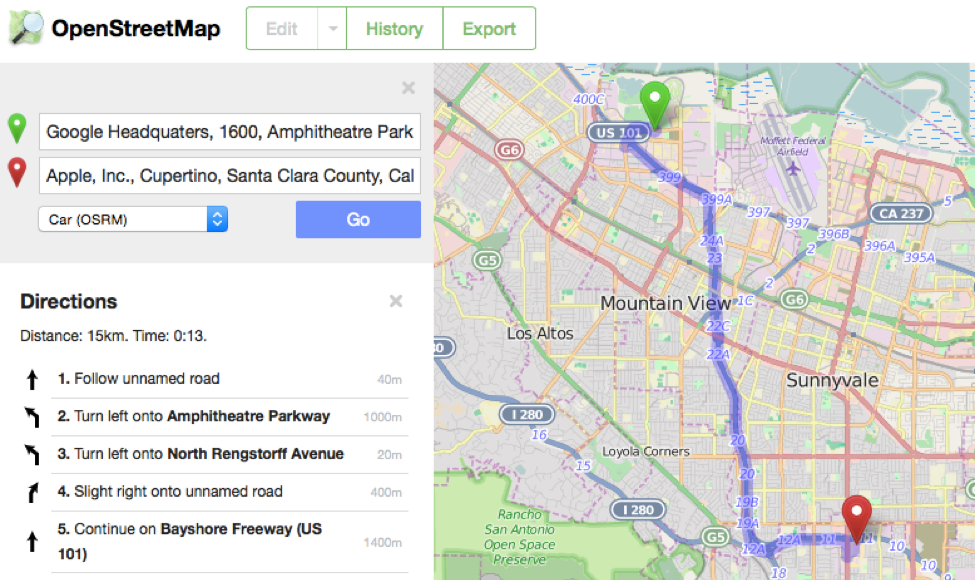Close the Directions panel
Screen dimensions: 975x580
pyautogui.click(x=396, y=302)
